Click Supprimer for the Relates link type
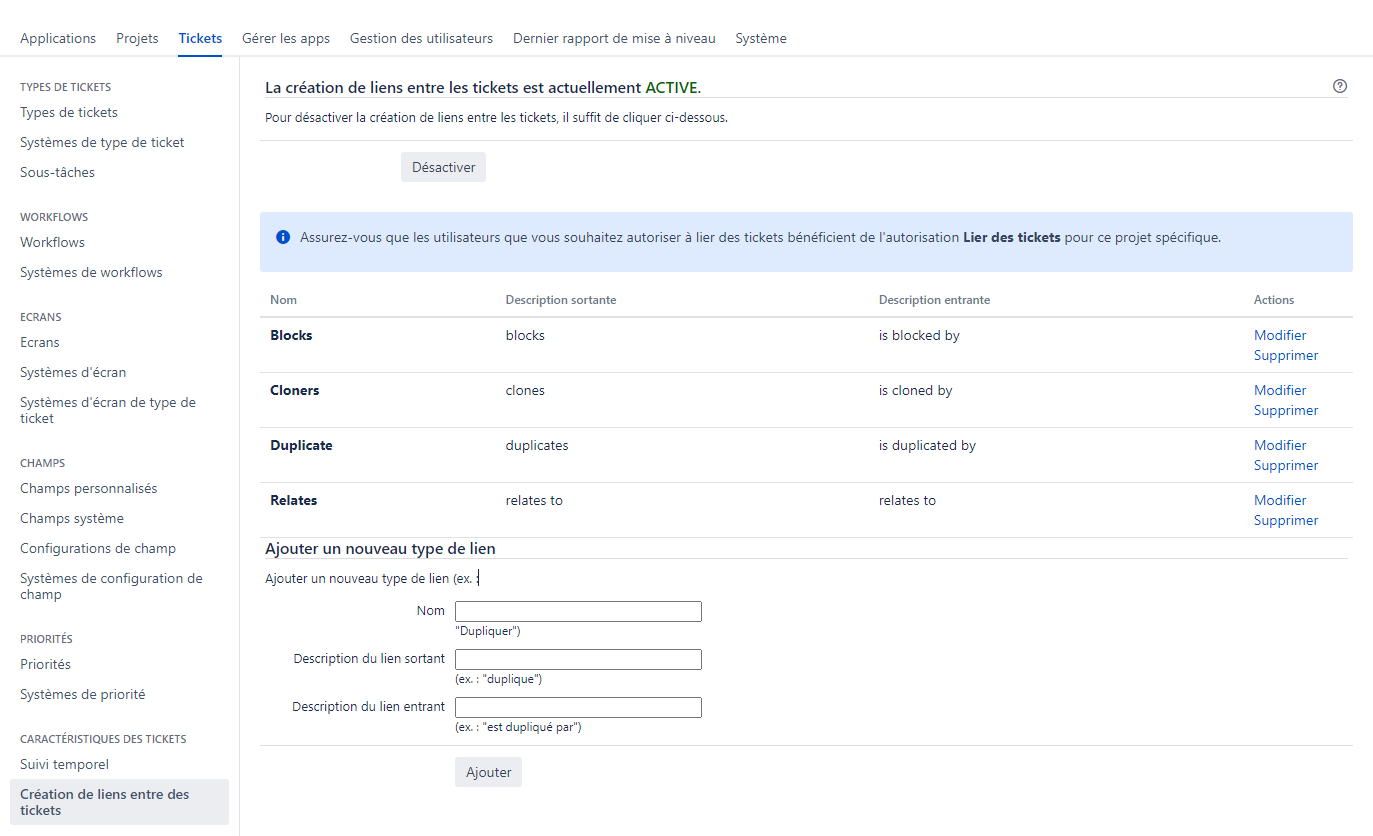Viewport: 1373px width, 836px height. (x=1286, y=520)
